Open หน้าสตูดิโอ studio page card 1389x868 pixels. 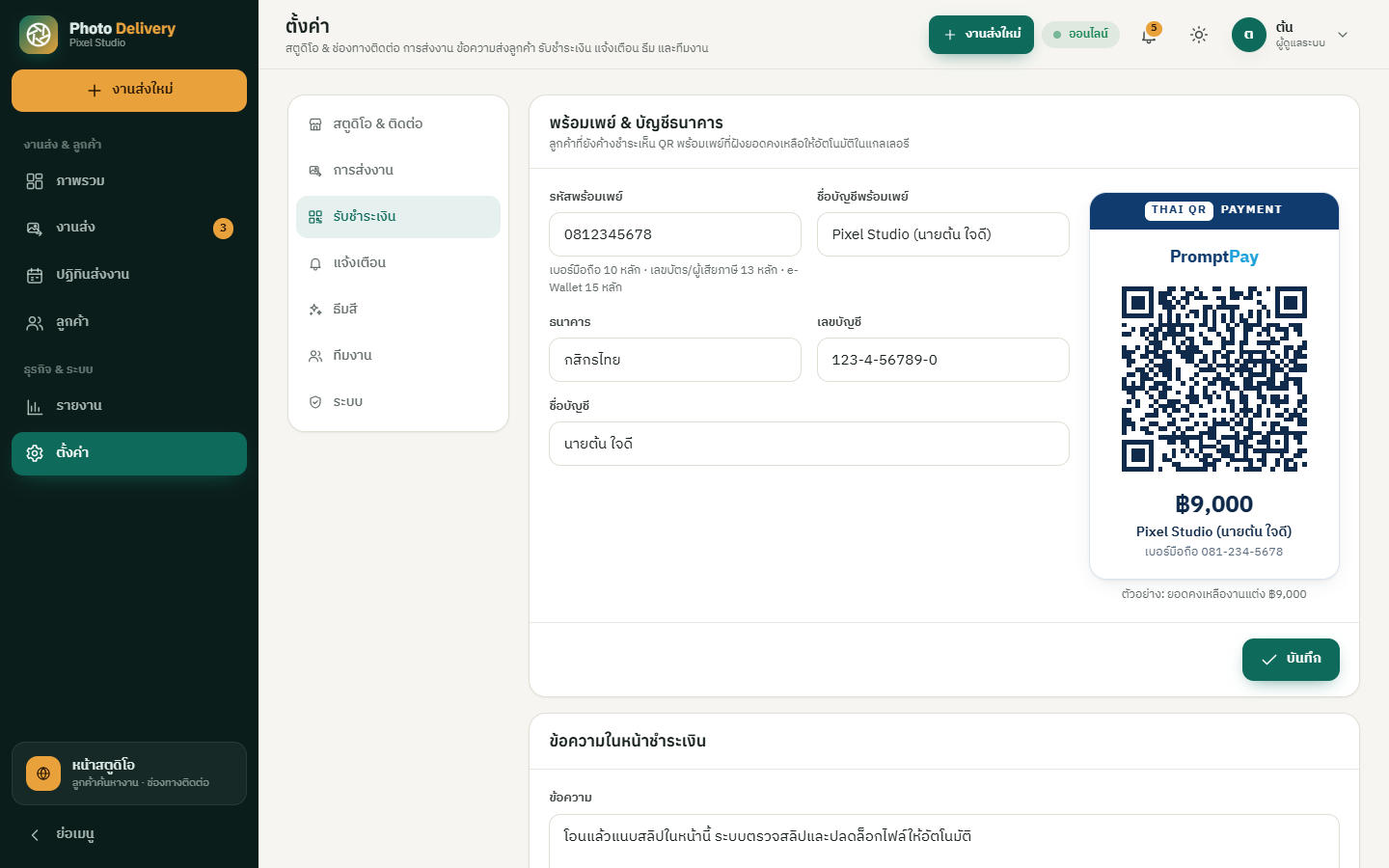(x=129, y=773)
